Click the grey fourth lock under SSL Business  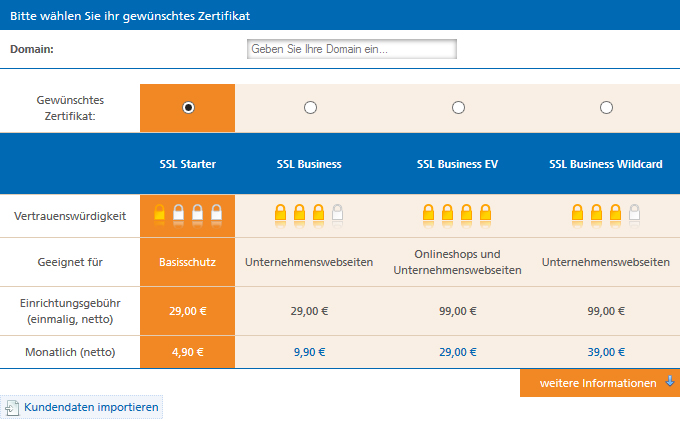[x=337, y=212]
